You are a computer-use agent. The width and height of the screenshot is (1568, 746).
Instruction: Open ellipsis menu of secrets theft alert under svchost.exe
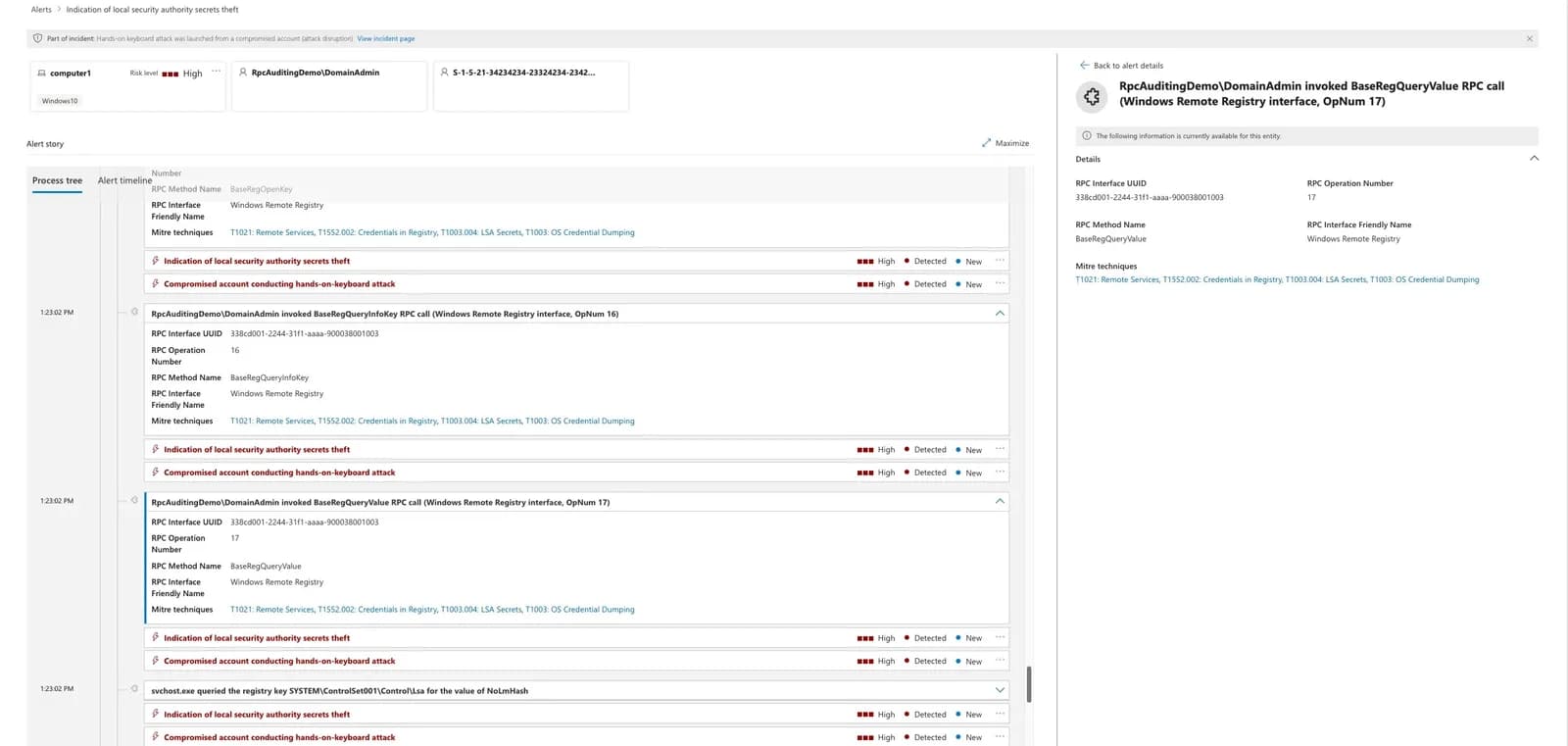pyautogui.click(x=1000, y=714)
